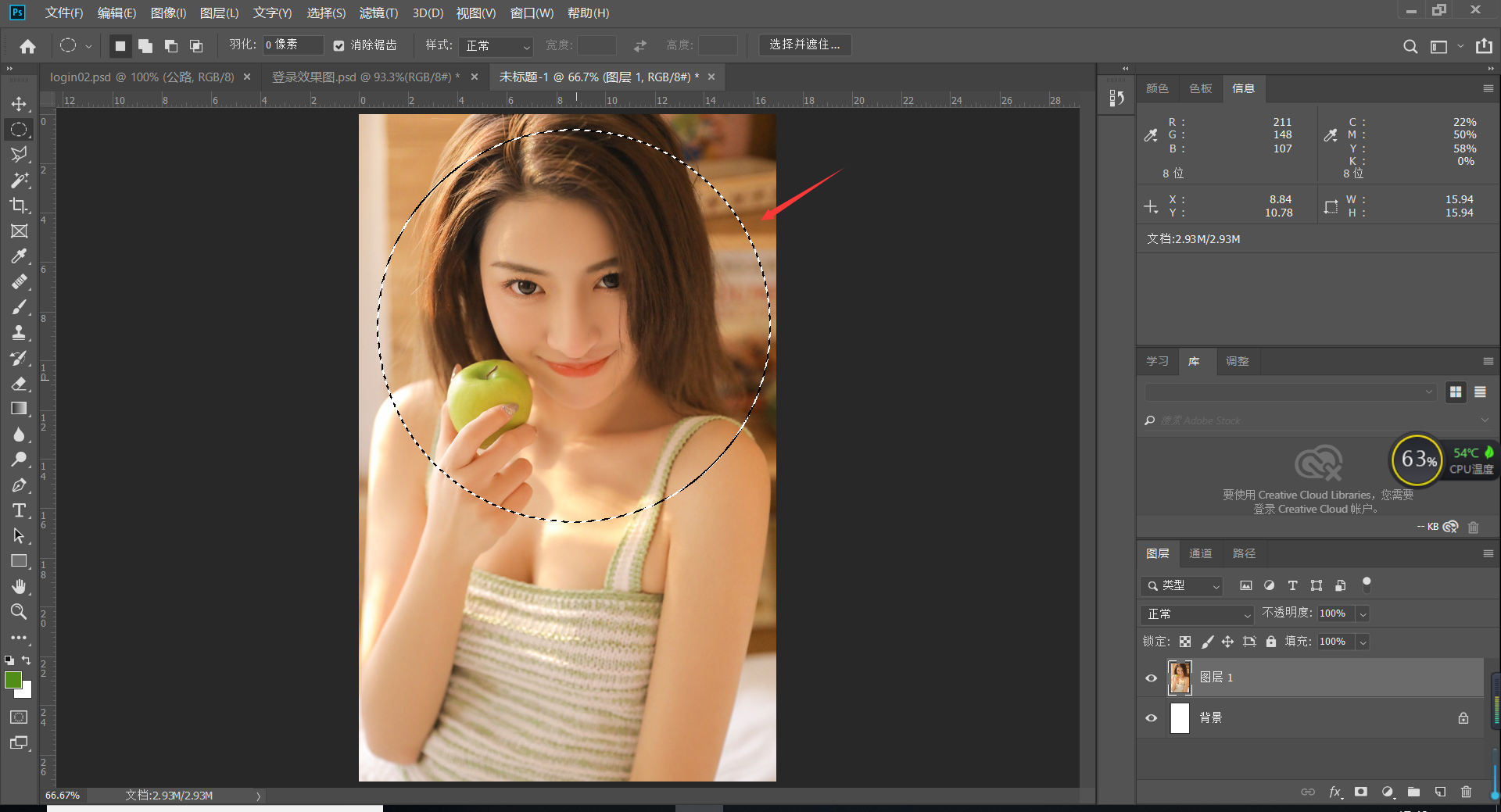Click the Subtract from Selection icon
Image resolution: width=1501 pixels, height=812 pixels.
click(170, 46)
